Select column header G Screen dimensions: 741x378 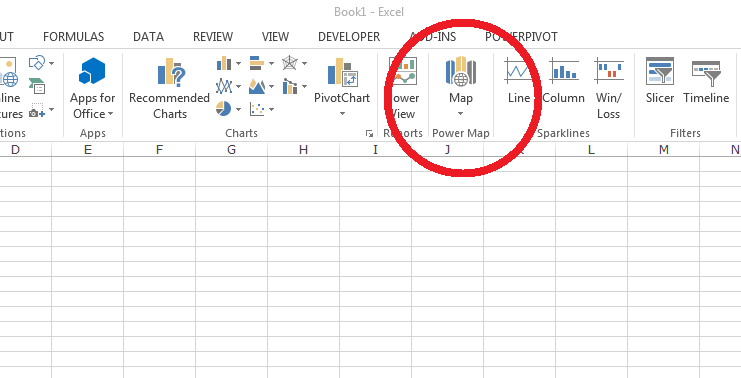point(231,150)
